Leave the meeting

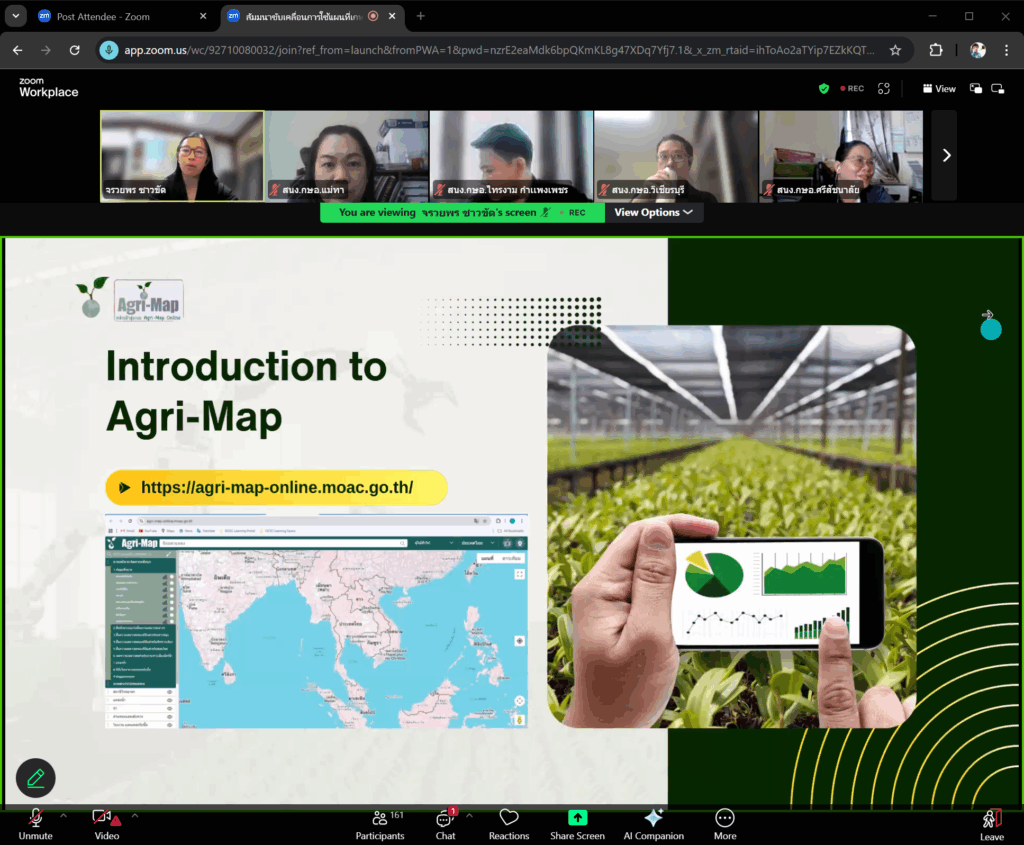[991, 824]
